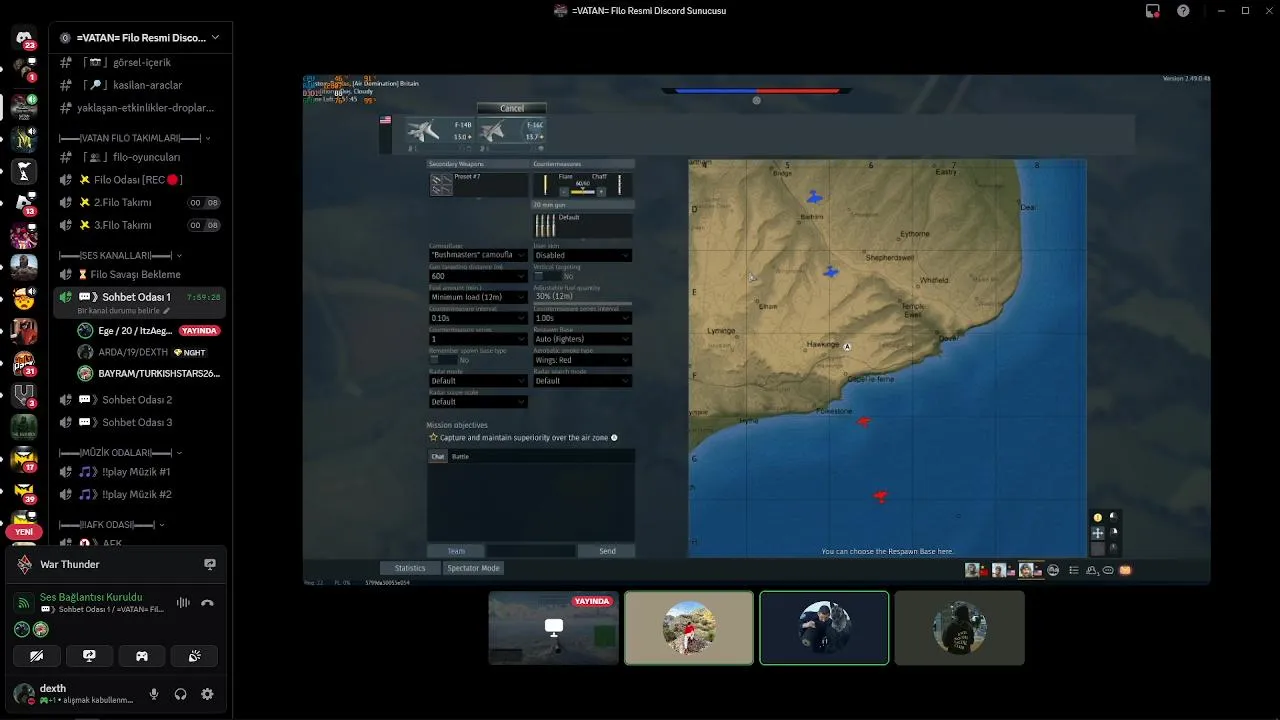Screen dimensions: 1280x720
Task: Click the Cancel button
Action: coord(512,108)
